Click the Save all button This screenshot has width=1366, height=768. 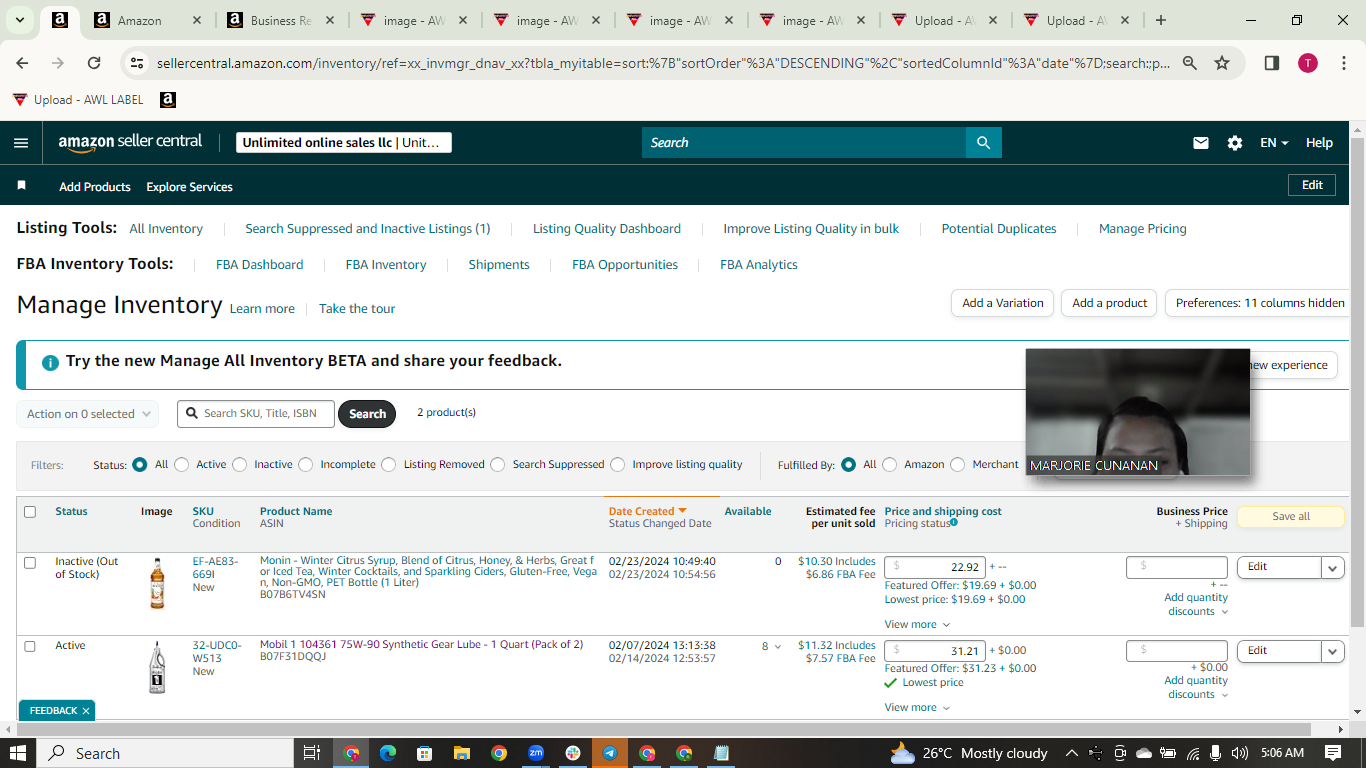pyautogui.click(x=1291, y=516)
